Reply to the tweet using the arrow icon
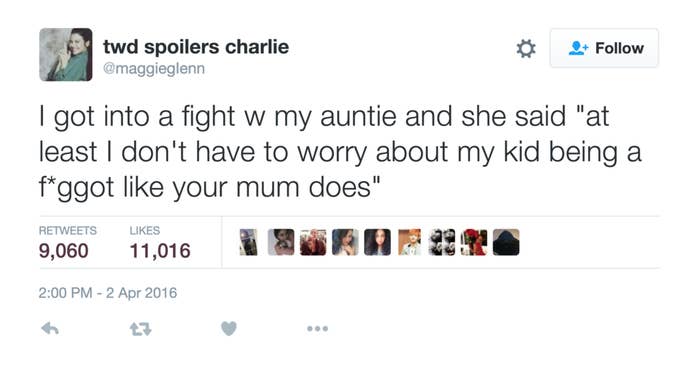This screenshot has width=700, height=370. pyautogui.click(x=50, y=329)
